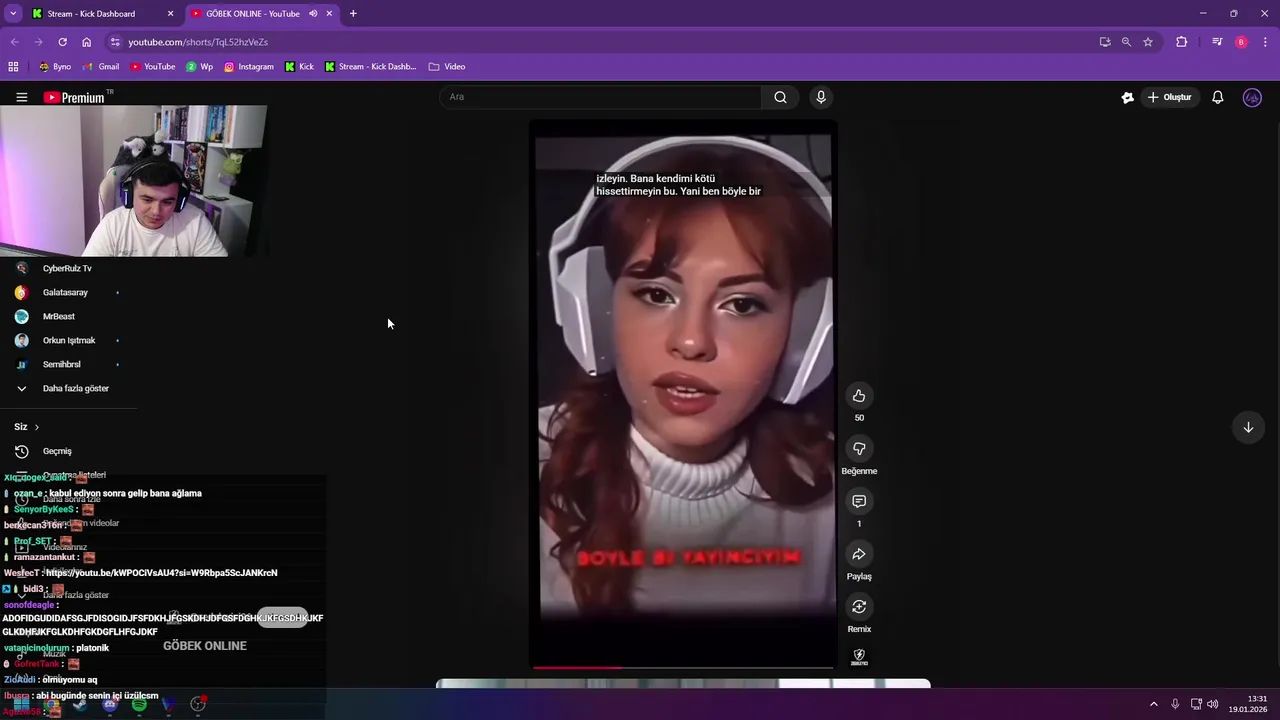Open the YouTube hamburger guide menu

click(x=21, y=97)
